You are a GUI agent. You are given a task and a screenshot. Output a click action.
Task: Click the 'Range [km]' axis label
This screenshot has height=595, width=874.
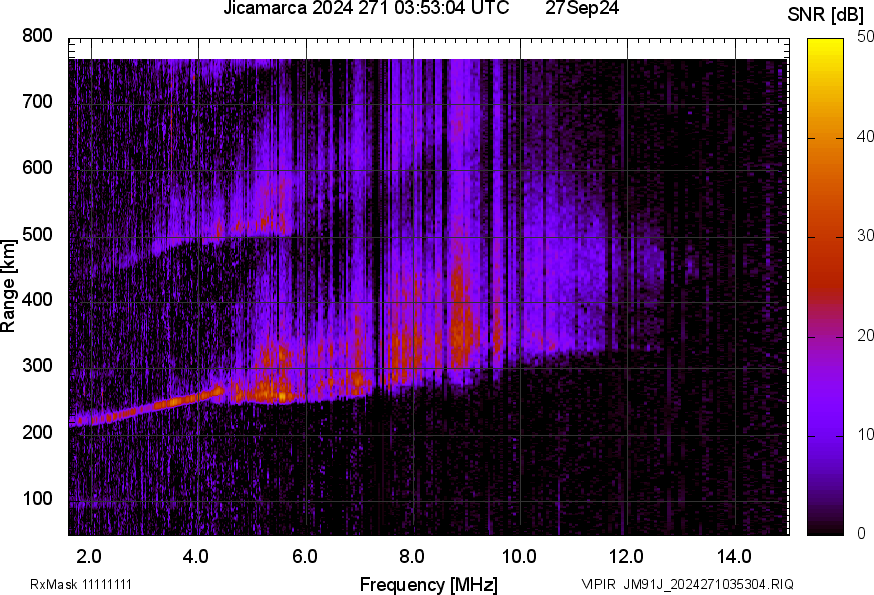tap(8, 286)
